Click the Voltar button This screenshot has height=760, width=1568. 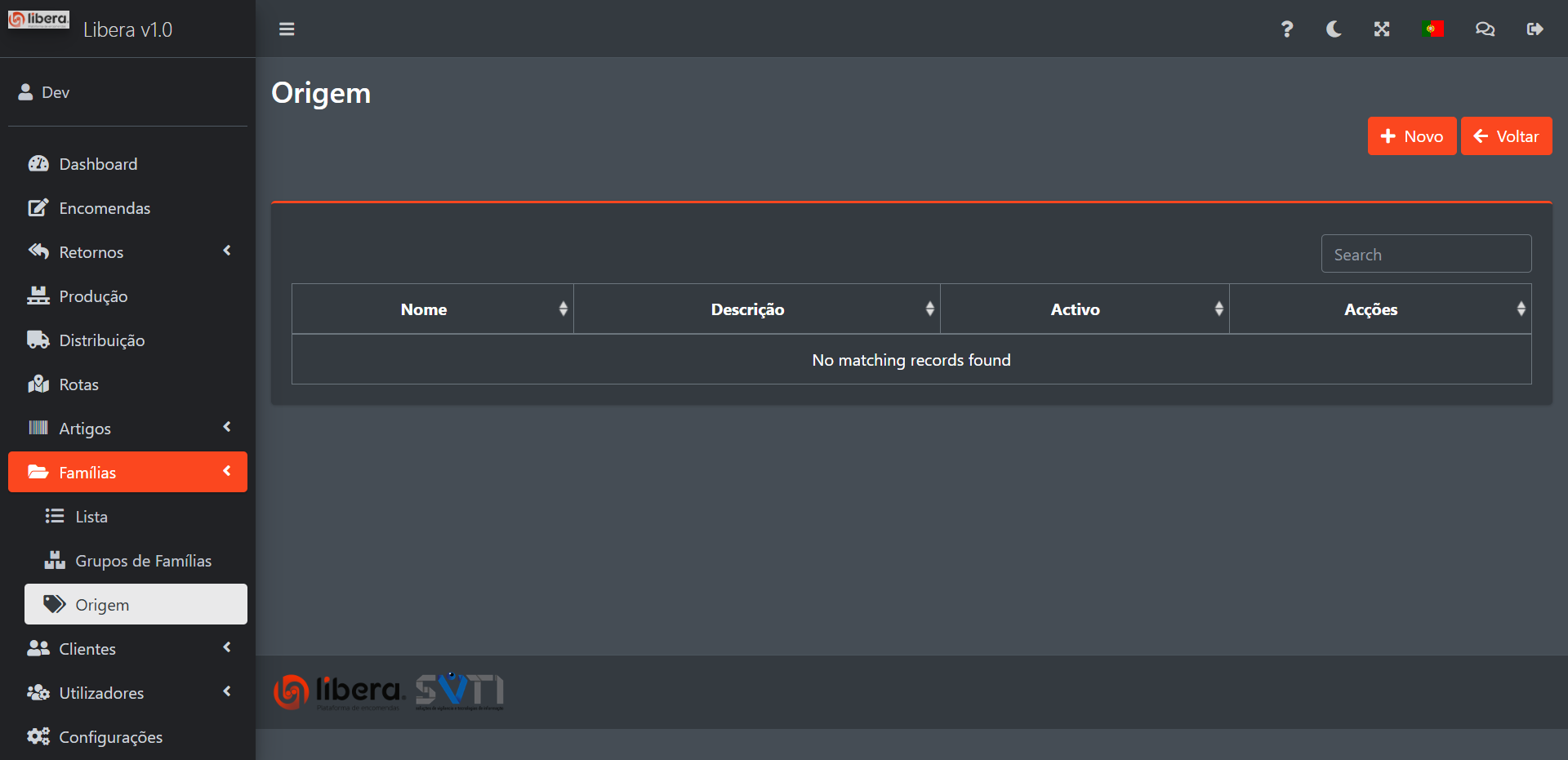(1506, 136)
